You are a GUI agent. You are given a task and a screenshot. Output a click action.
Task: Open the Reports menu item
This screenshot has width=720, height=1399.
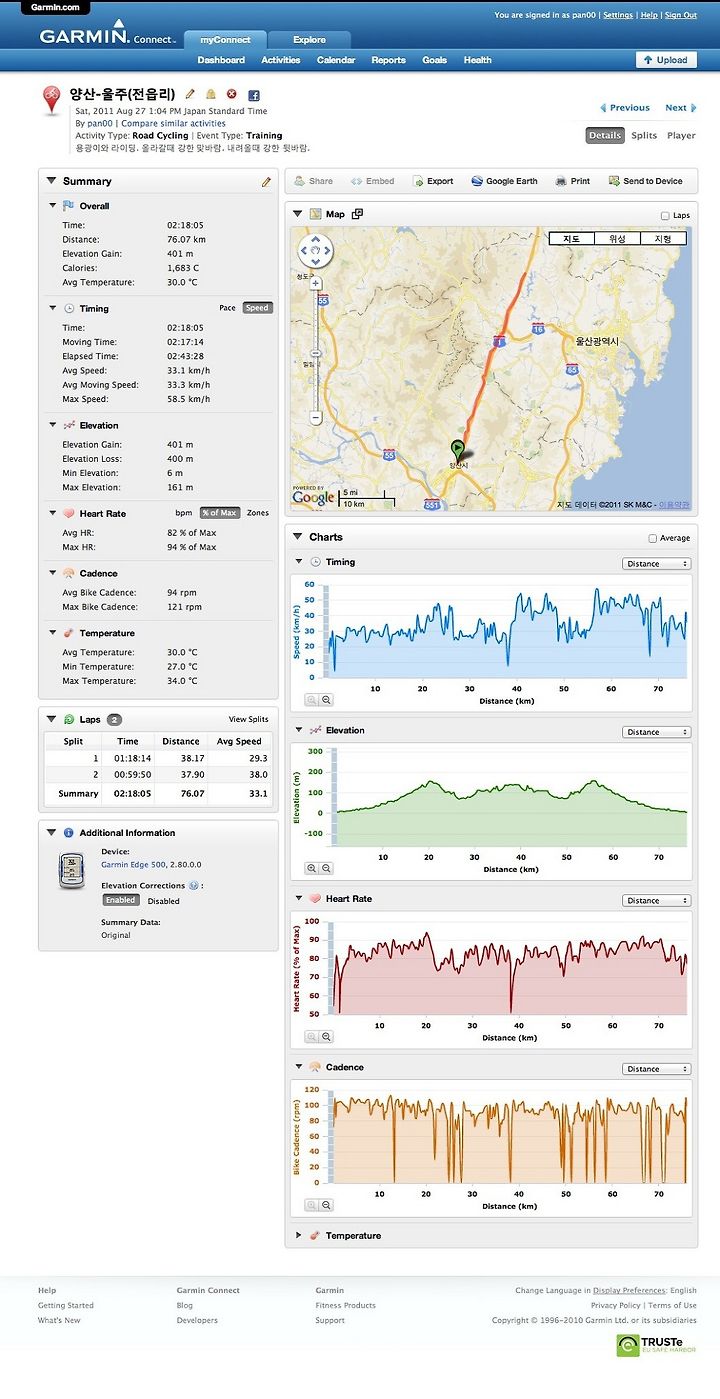pos(389,60)
